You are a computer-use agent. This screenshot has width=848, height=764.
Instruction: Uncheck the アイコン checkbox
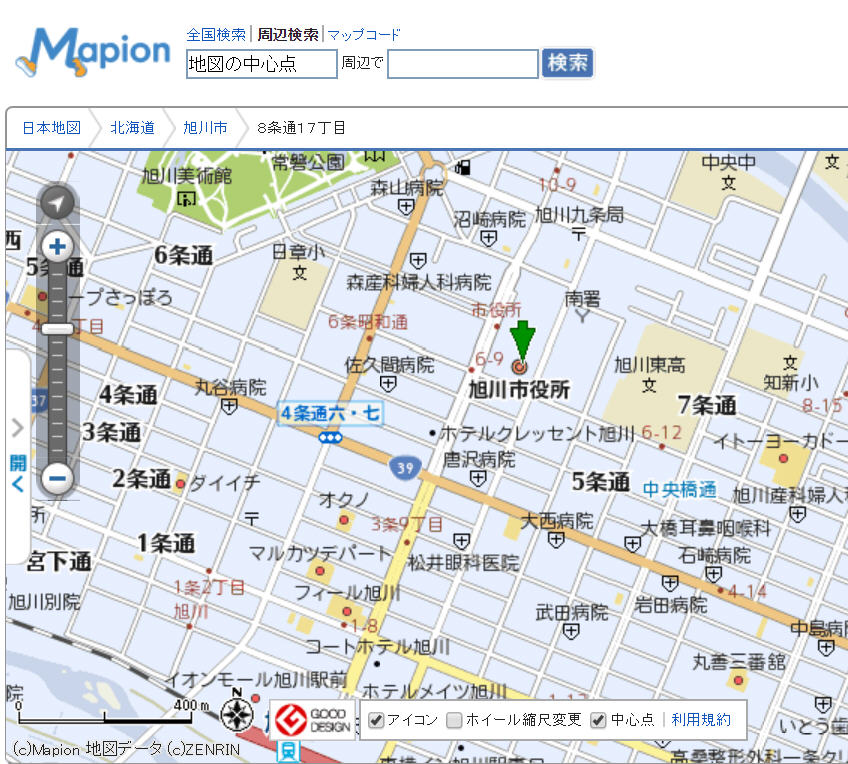click(x=377, y=720)
